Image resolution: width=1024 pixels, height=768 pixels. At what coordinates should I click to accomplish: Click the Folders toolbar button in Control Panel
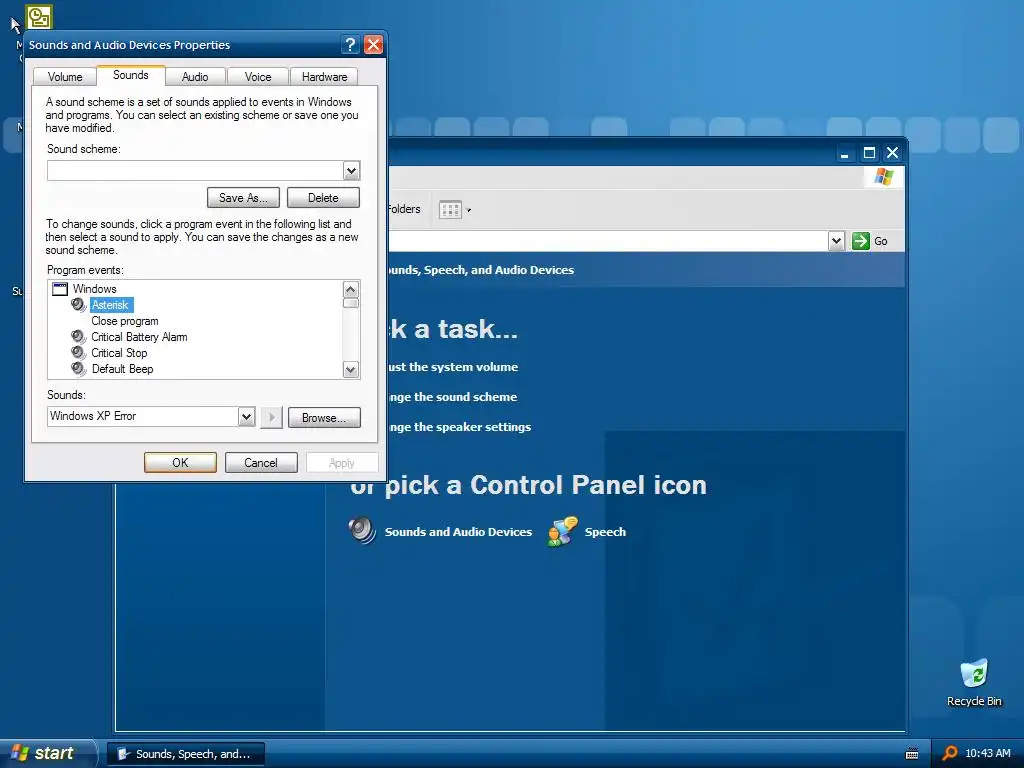point(404,209)
